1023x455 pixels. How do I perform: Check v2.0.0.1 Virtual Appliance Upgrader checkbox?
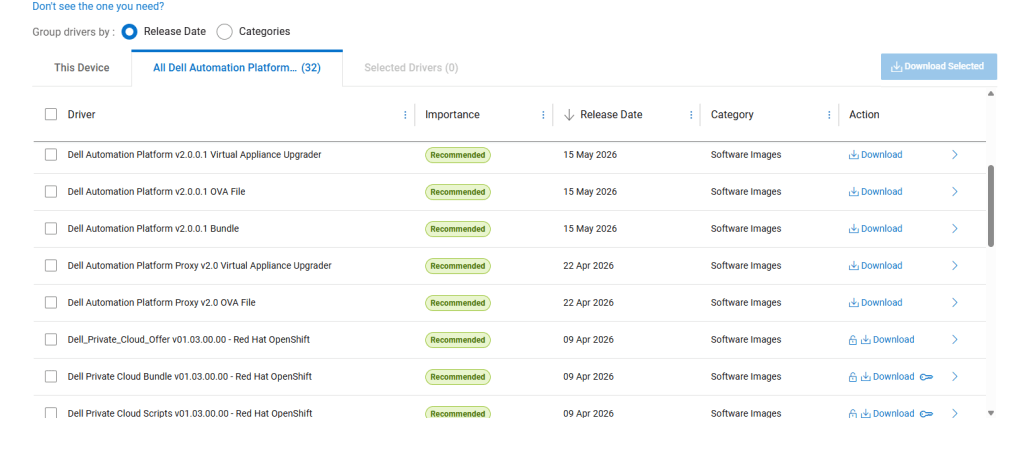coord(51,155)
